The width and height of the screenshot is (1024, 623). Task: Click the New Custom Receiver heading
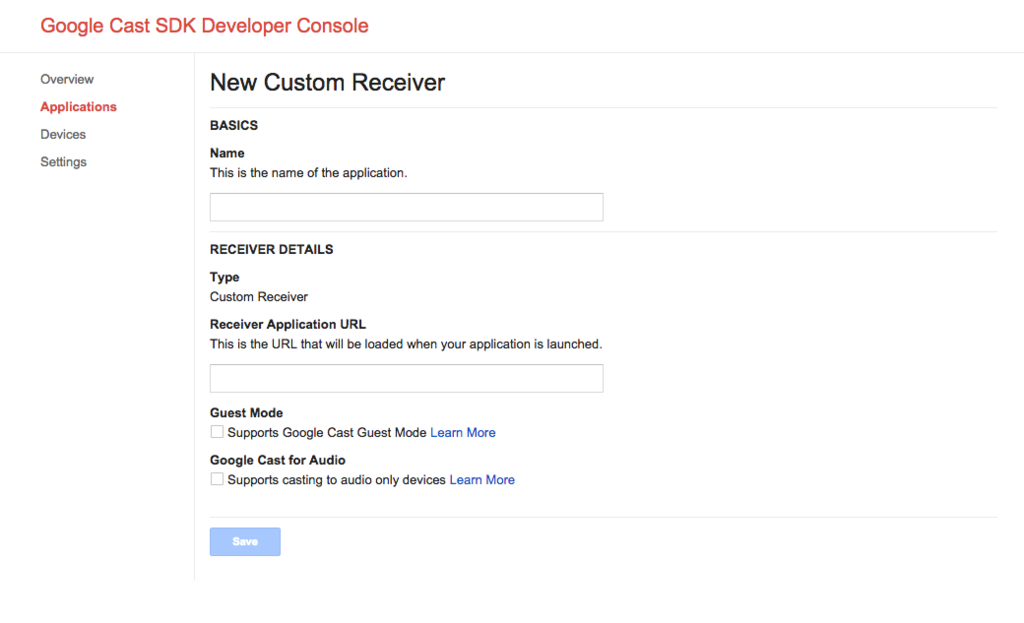click(327, 82)
